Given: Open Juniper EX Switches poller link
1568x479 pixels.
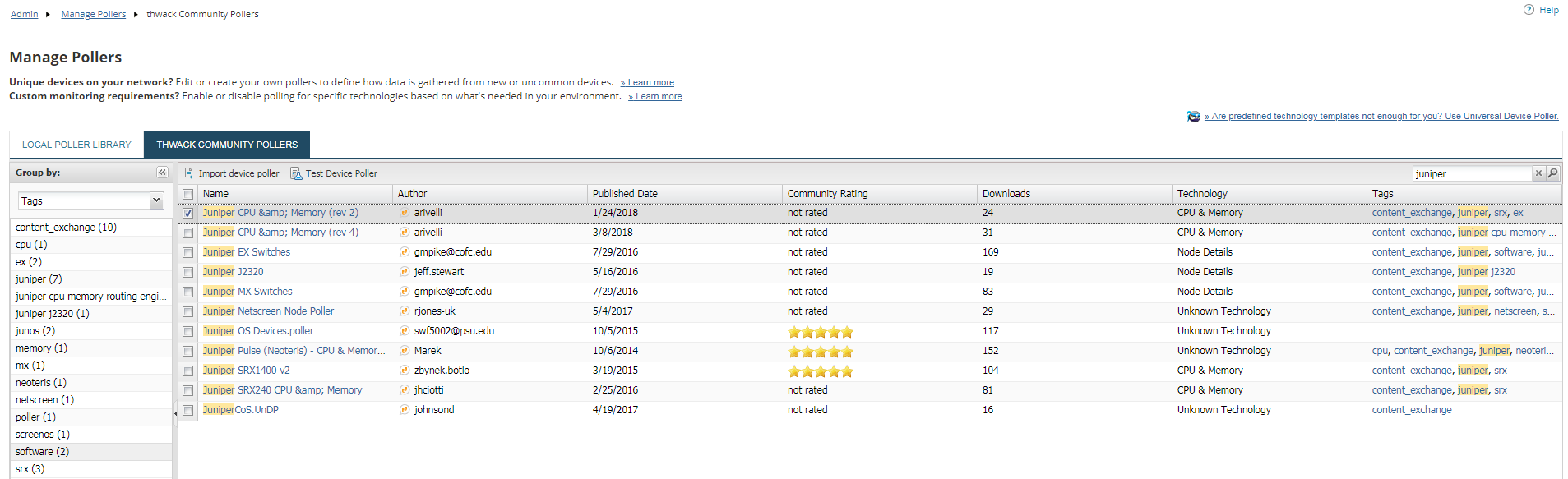Looking at the screenshot, I should tap(247, 252).
